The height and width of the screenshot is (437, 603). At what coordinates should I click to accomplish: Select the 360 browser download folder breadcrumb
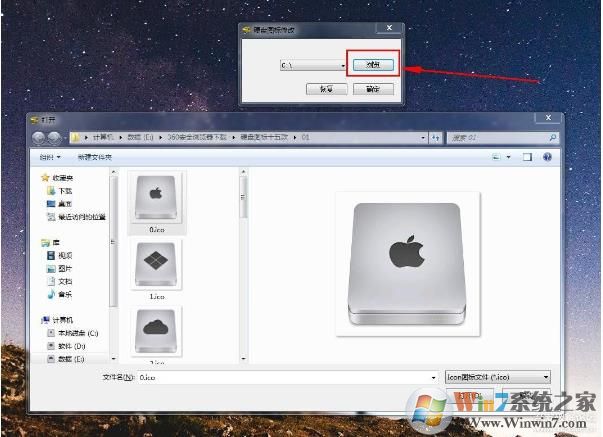197,137
